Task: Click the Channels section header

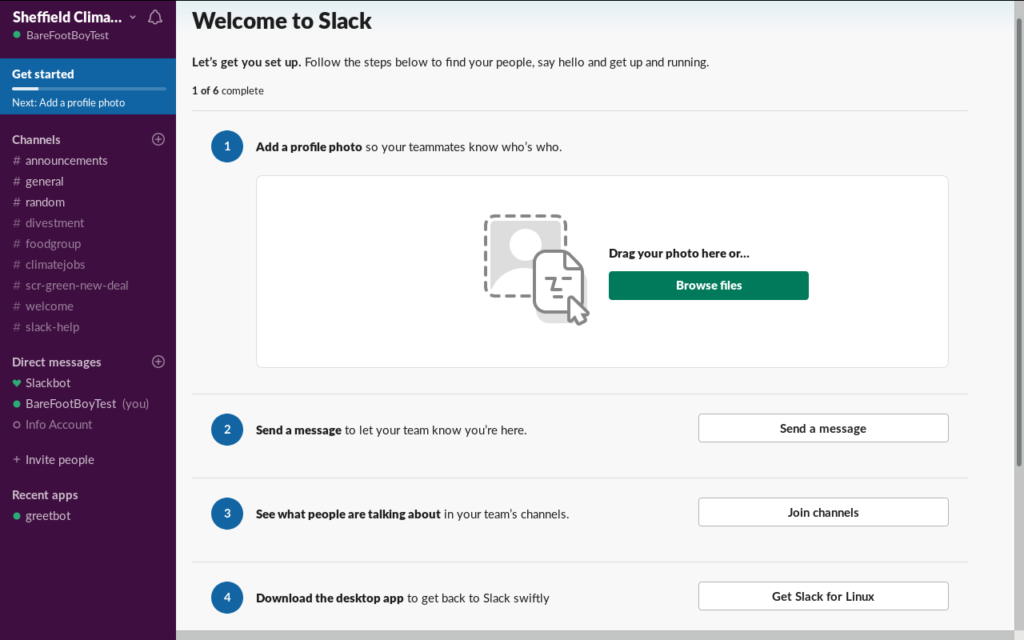Action: tap(36, 140)
